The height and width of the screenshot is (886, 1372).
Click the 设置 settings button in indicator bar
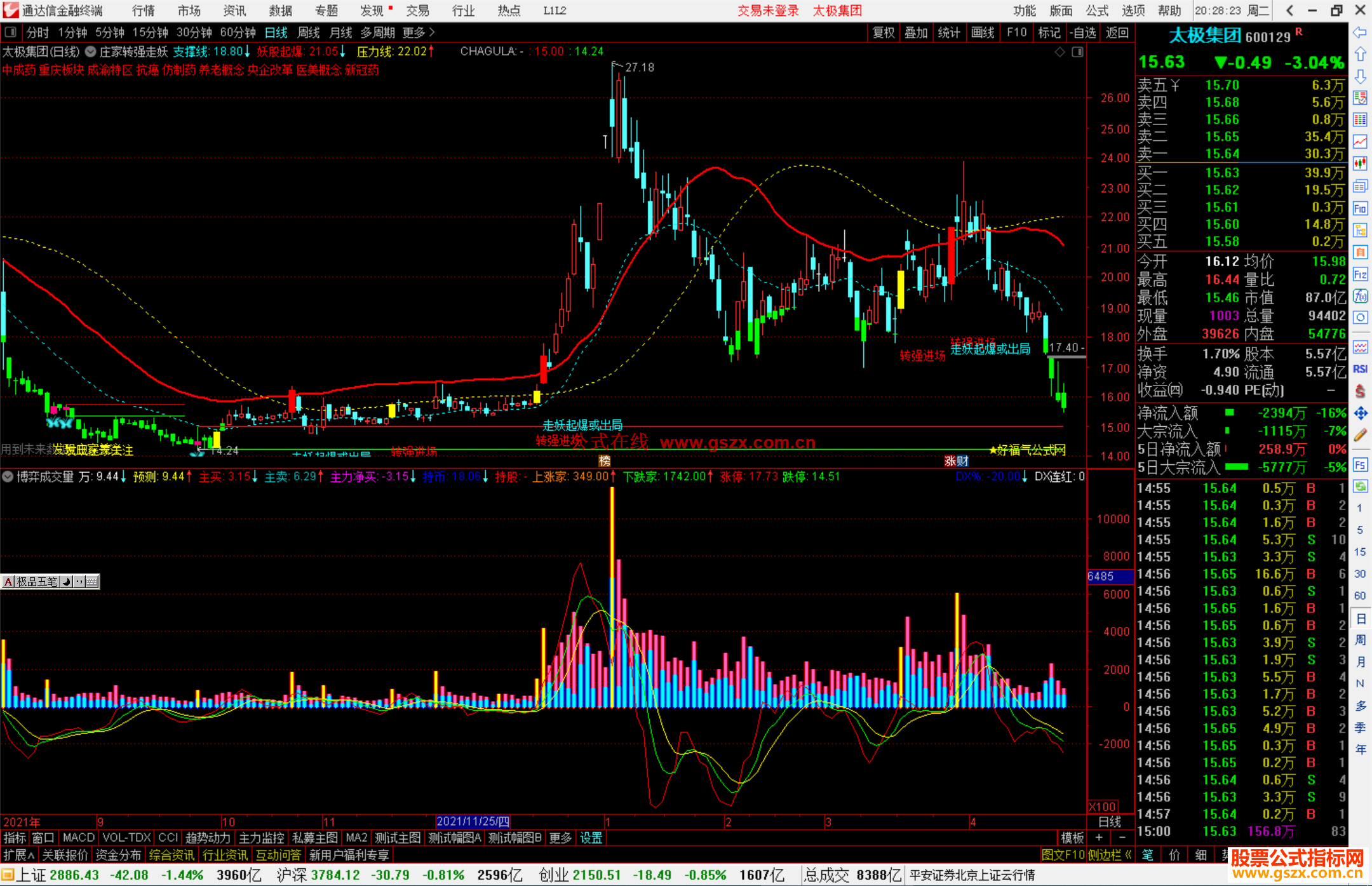tap(591, 838)
